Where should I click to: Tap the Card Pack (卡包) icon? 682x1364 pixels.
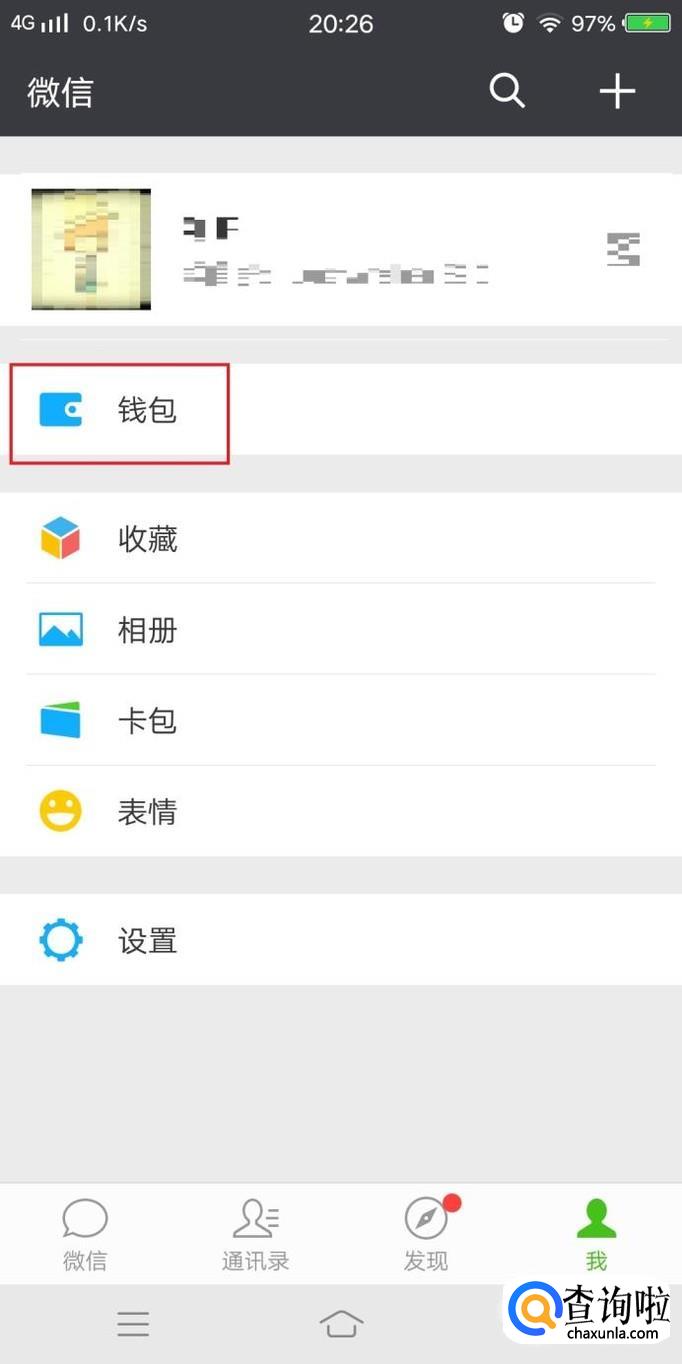coord(60,721)
